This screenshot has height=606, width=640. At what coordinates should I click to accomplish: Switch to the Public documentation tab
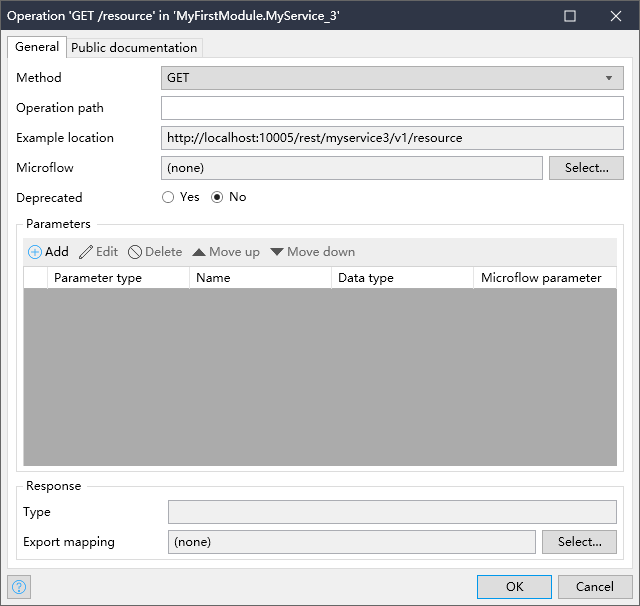click(134, 47)
